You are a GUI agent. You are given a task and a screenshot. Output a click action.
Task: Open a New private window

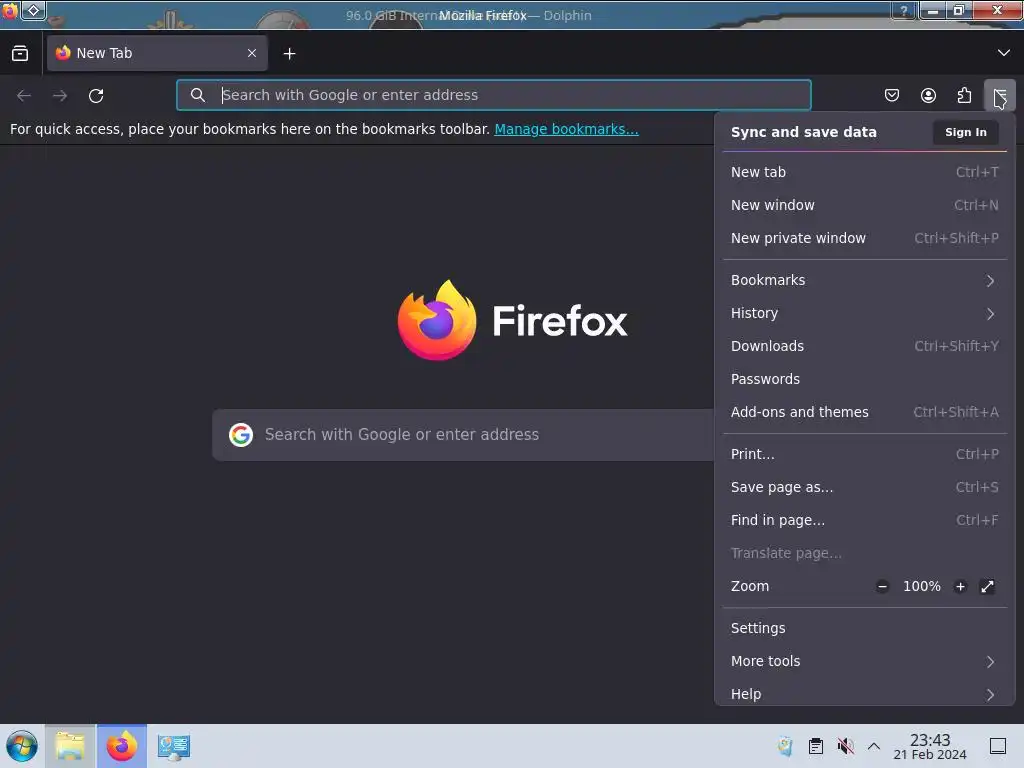tap(865, 238)
